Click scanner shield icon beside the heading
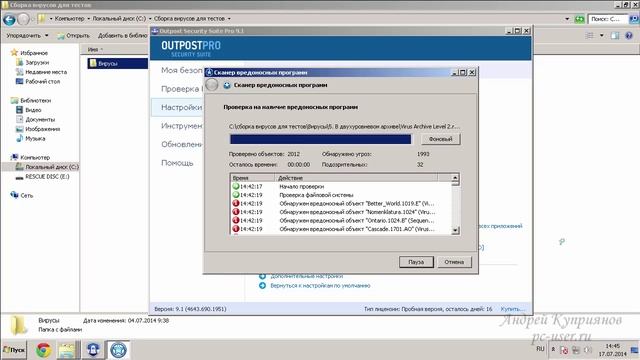Image resolution: width=640 pixels, height=360 pixels. pyautogui.click(x=227, y=85)
